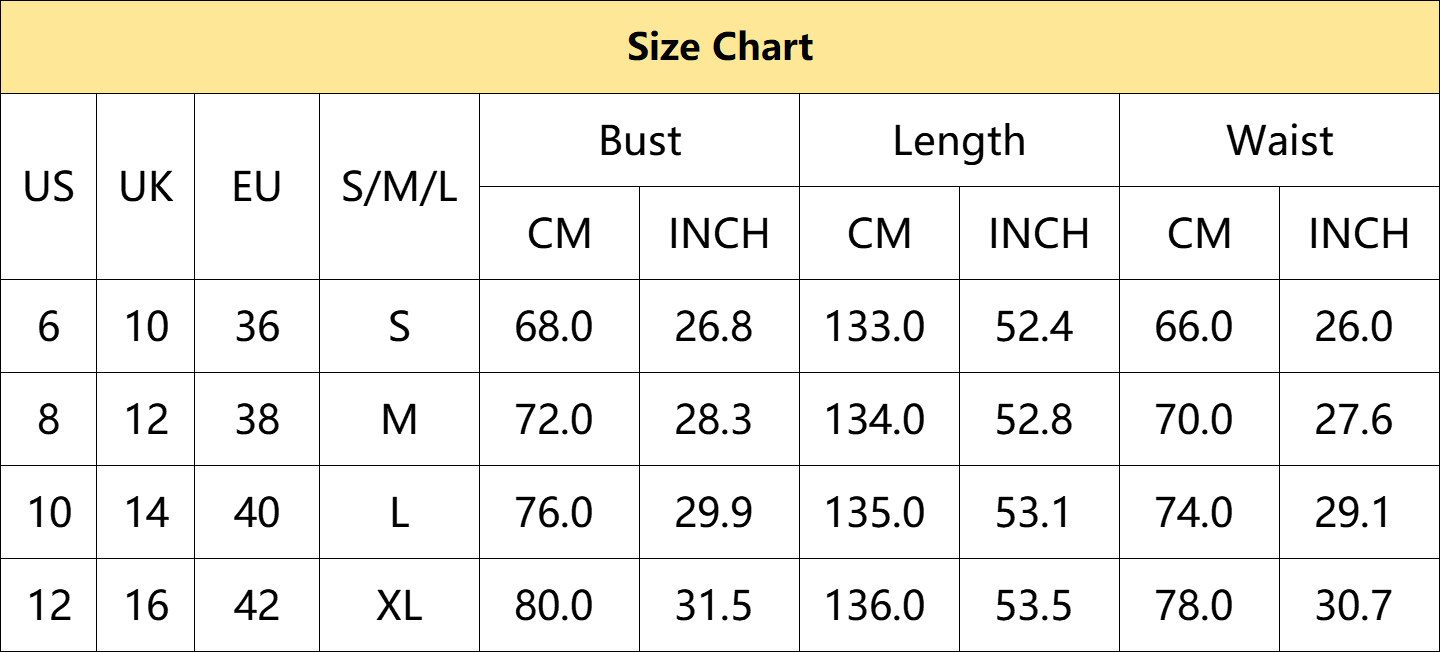Click the Size Chart title header
1440x653 pixels.
click(x=720, y=47)
